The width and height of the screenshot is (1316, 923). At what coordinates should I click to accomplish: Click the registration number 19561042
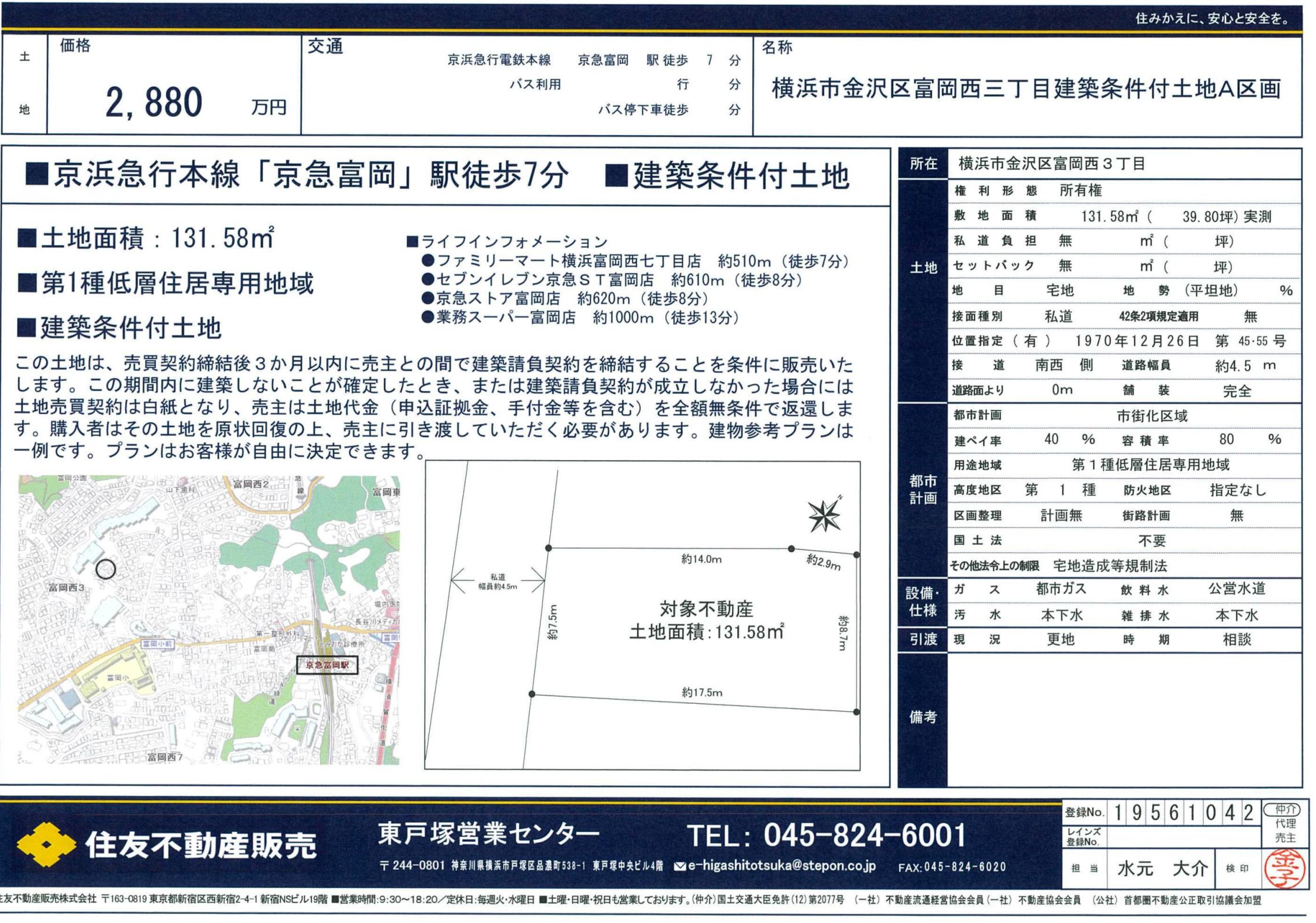click(x=1184, y=812)
